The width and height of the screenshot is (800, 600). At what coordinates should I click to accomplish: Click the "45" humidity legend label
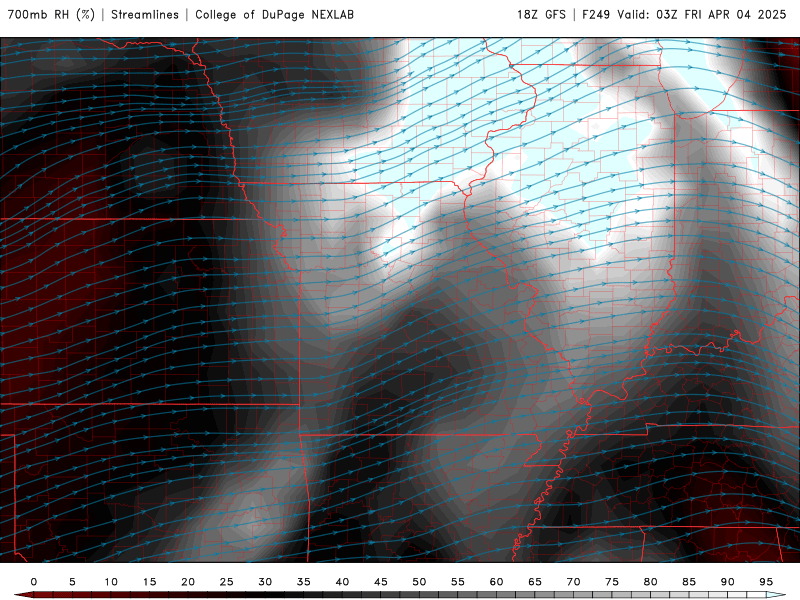pos(381,582)
